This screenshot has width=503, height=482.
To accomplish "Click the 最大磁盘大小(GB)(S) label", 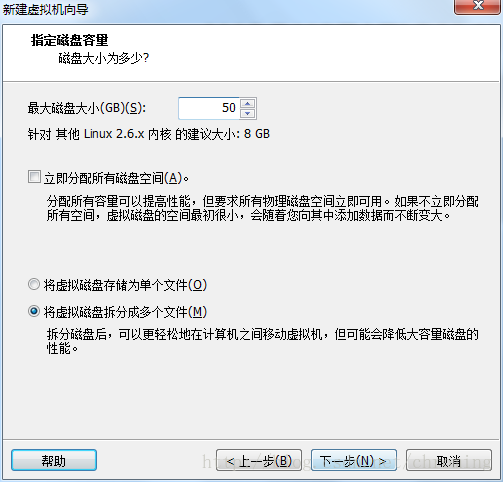I will coord(87,108).
